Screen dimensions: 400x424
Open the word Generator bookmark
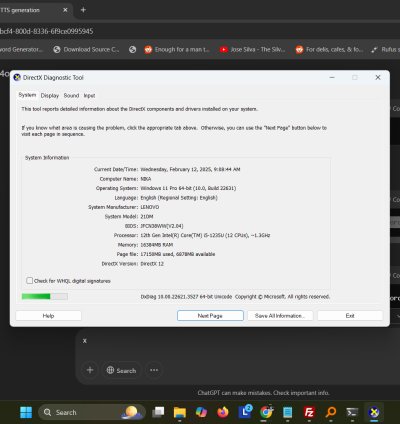(22, 49)
